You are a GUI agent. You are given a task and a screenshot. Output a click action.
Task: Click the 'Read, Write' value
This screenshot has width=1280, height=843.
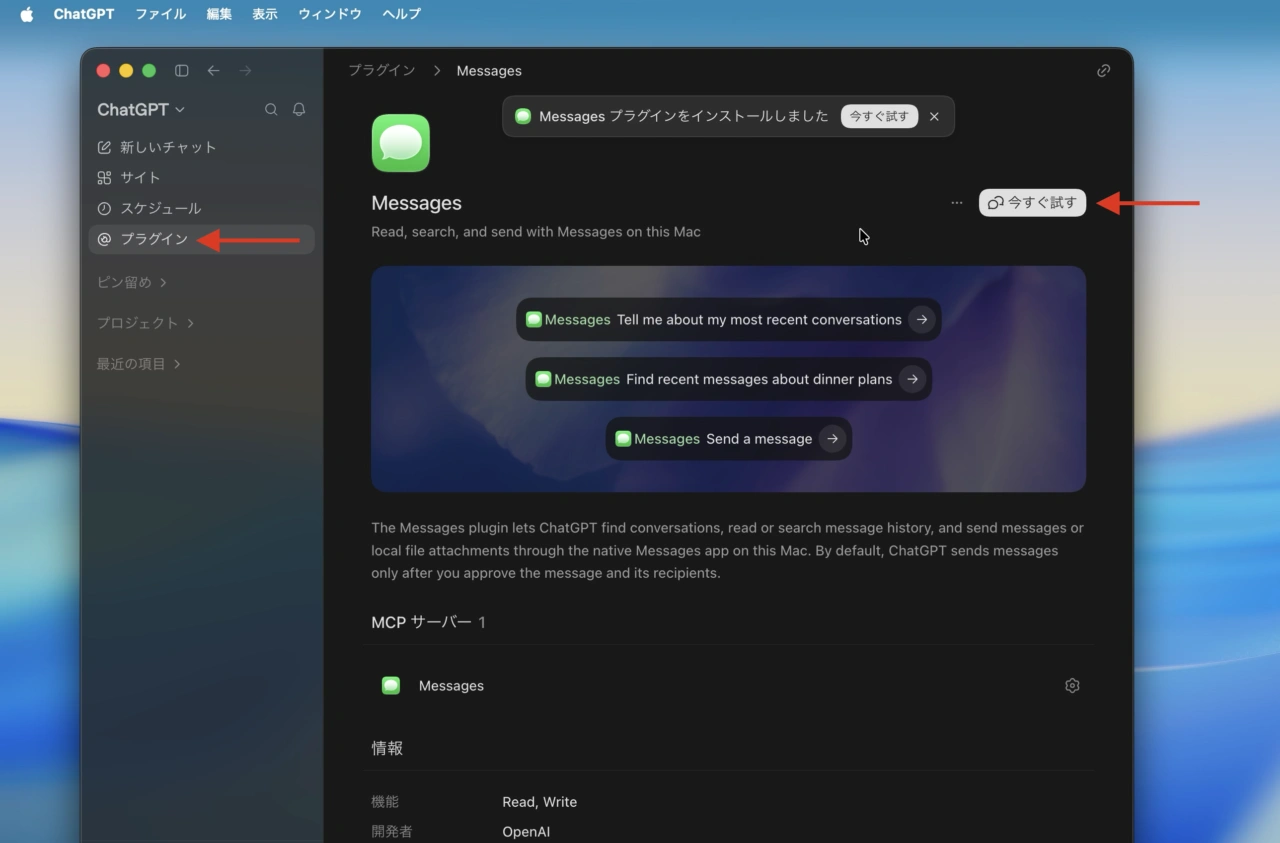[x=539, y=802]
